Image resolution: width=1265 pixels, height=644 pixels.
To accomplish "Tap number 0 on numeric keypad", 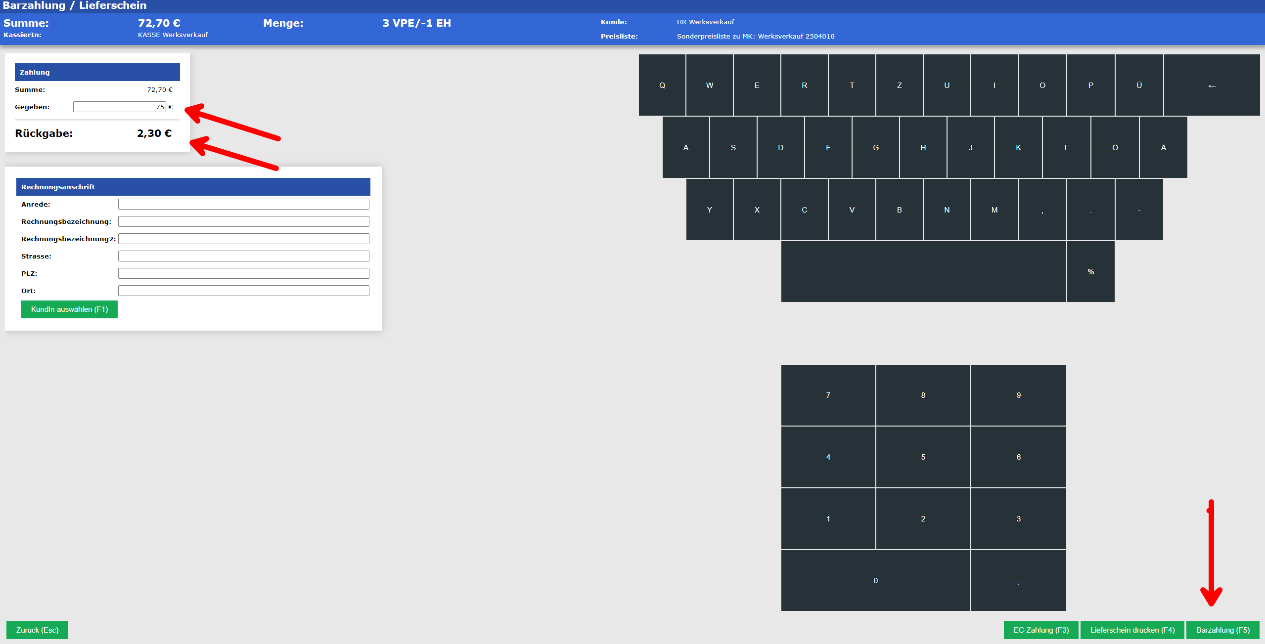I will tap(875, 580).
